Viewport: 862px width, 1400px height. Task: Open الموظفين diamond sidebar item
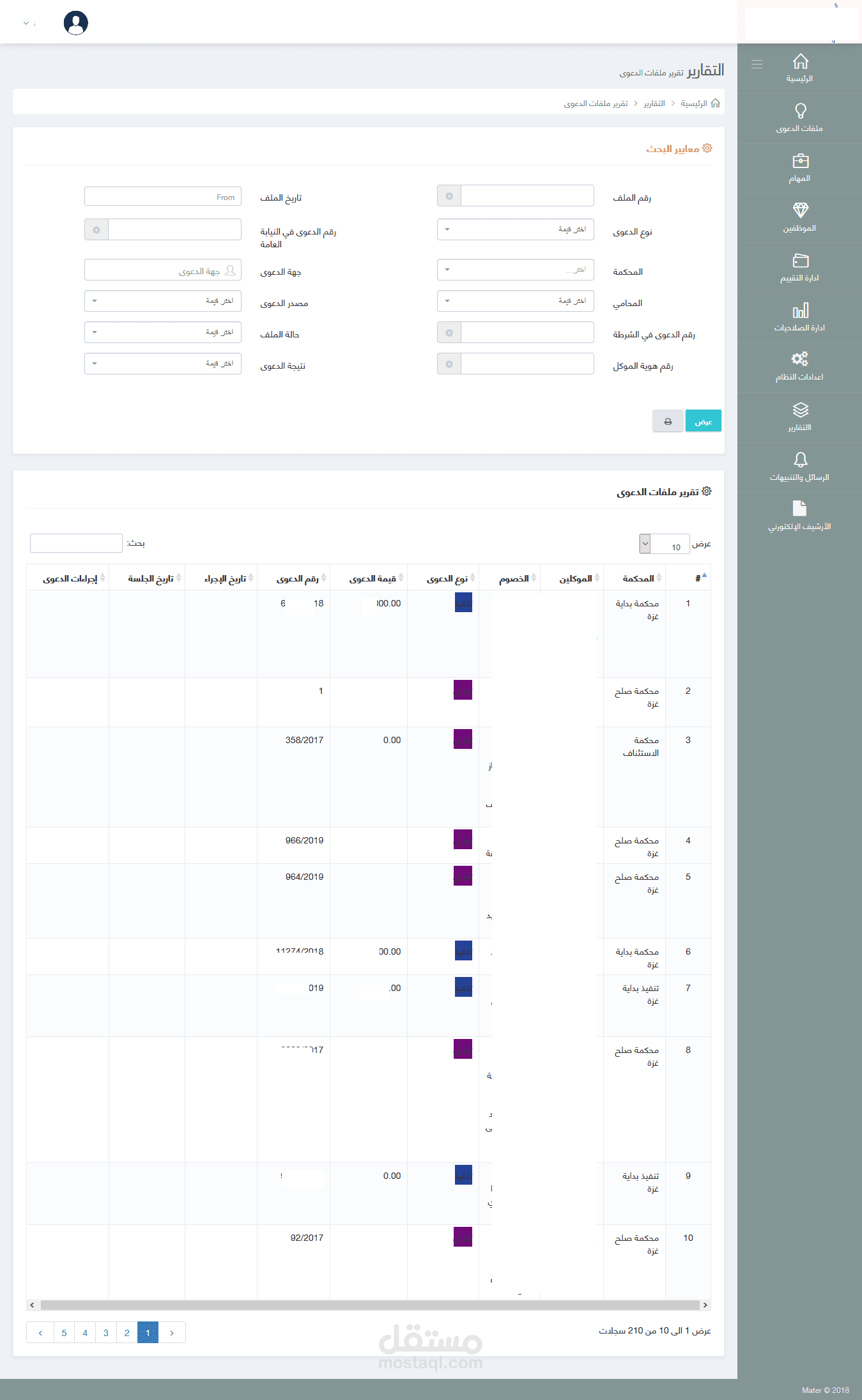pyautogui.click(x=800, y=219)
